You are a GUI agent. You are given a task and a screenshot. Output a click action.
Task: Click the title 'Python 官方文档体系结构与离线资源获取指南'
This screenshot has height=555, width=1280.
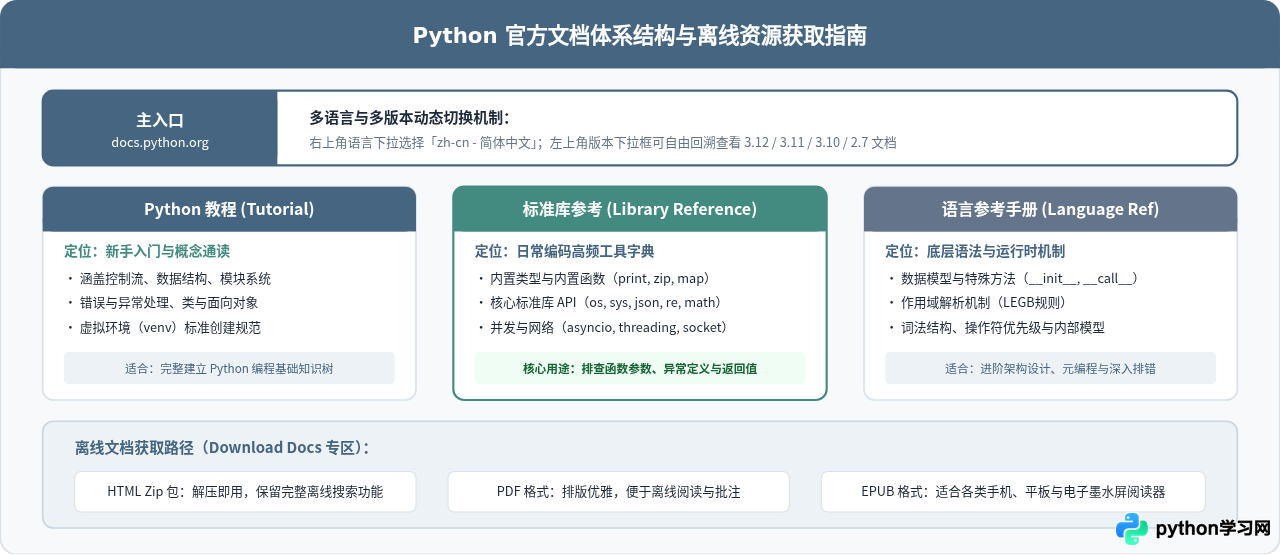point(640,36)
